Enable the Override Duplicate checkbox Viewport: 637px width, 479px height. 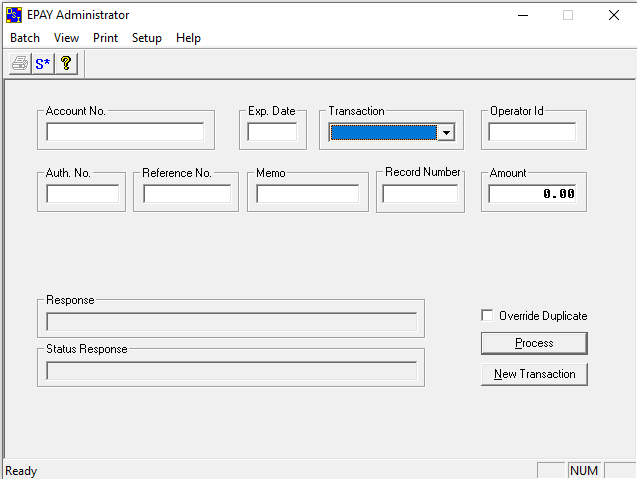click(x=487, y=315)
